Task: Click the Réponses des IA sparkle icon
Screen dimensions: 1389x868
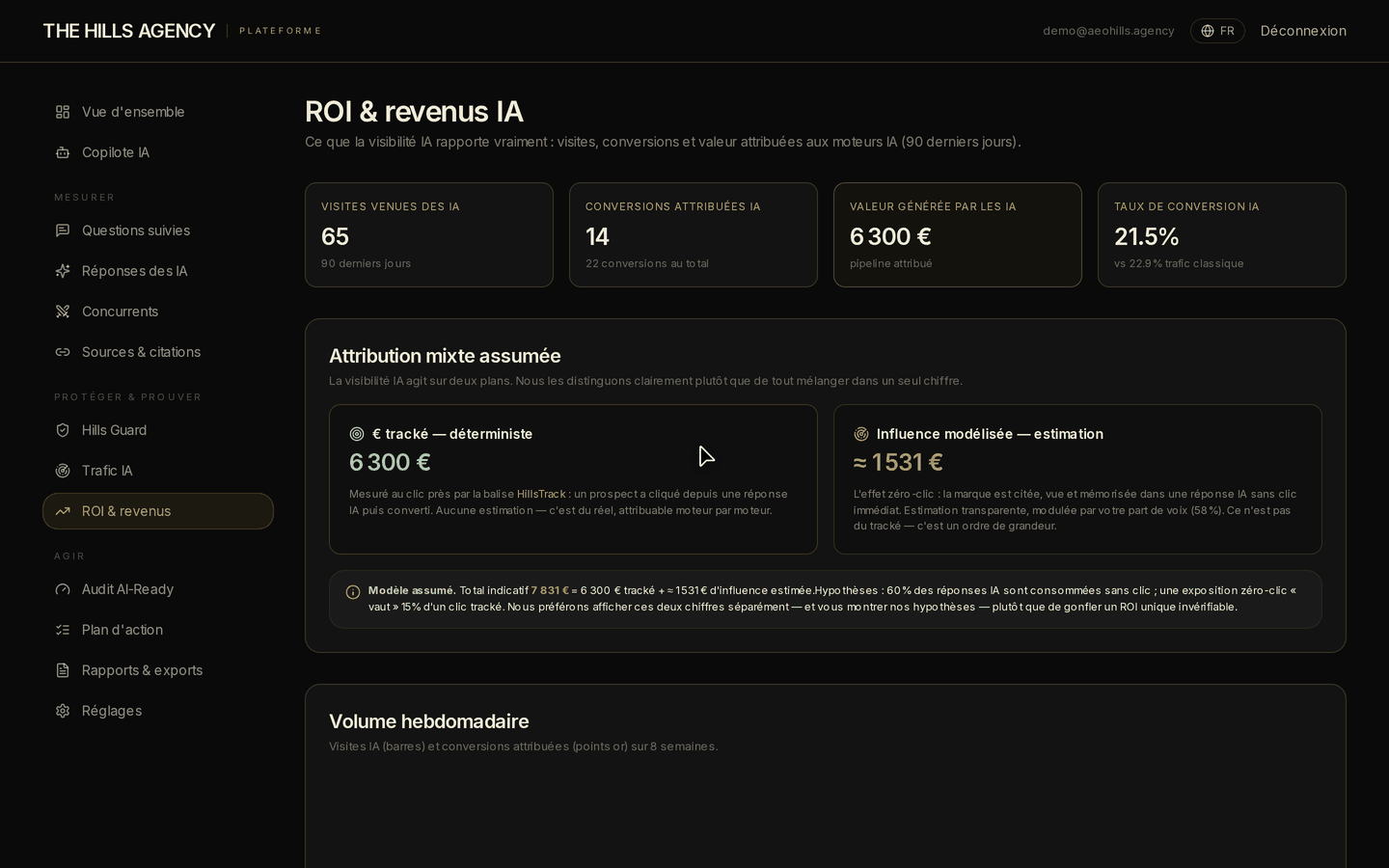Action: (x=63, y=271)
